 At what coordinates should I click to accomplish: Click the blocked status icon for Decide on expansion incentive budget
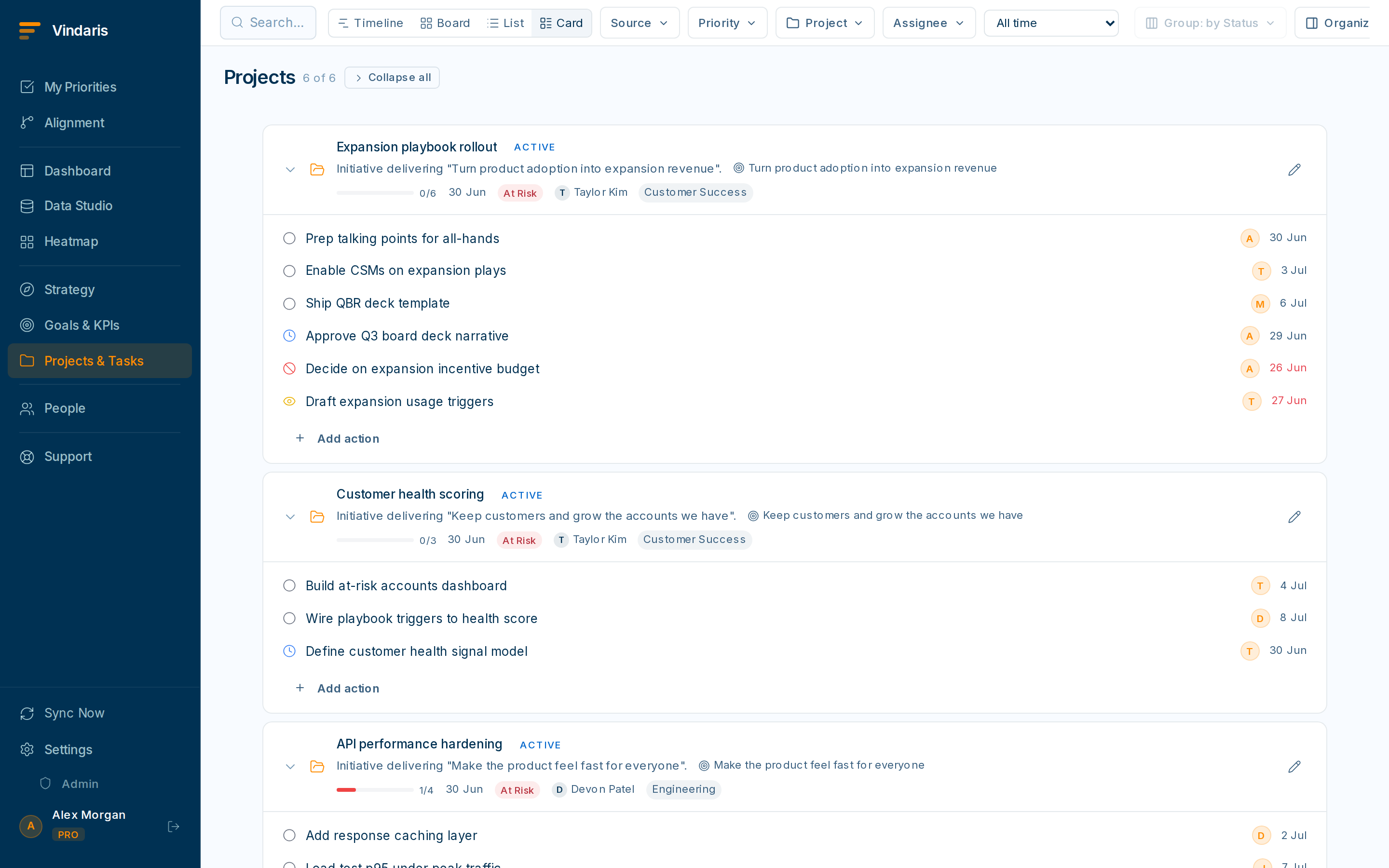click(289, 368)
